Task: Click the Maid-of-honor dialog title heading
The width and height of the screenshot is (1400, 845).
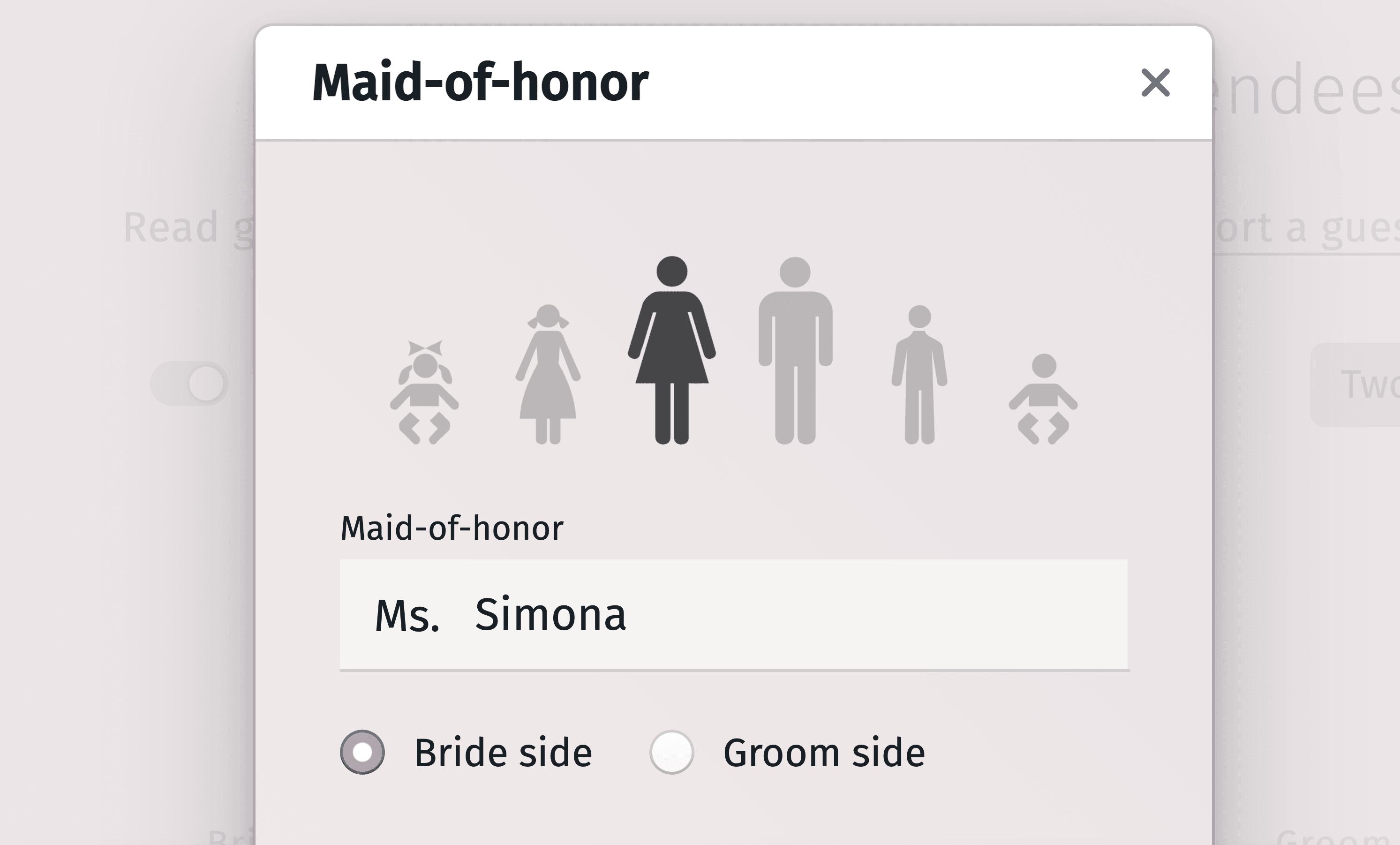Action: pyautogui.click(x=480, y=83)
